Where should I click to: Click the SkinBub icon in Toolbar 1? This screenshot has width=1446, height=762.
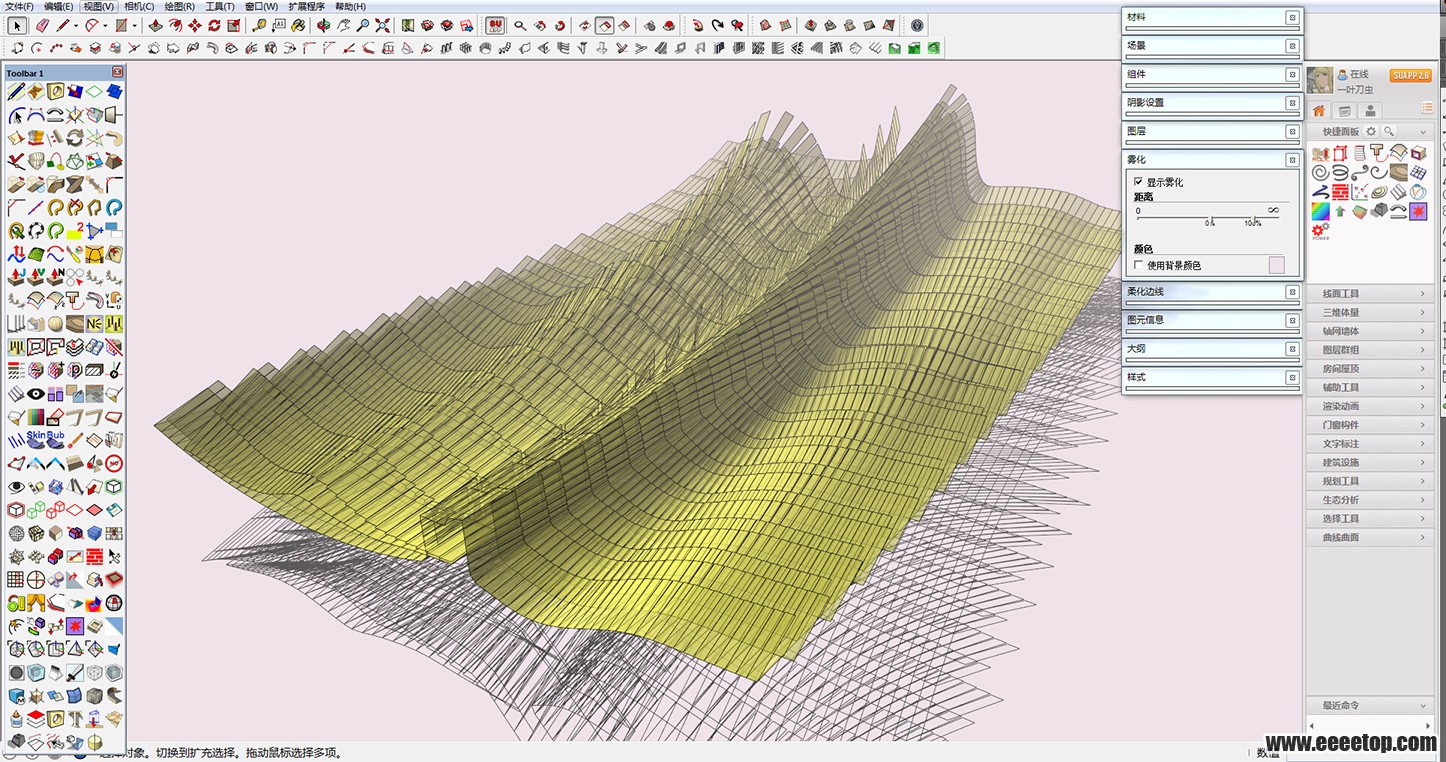(x=46, y=439)
